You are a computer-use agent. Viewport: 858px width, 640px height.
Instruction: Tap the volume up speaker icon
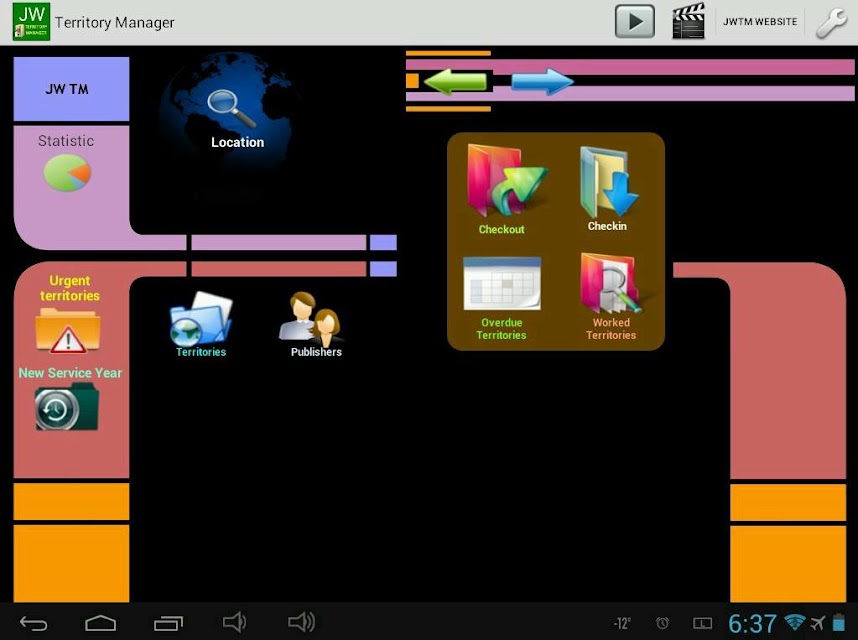coord(302,622)
